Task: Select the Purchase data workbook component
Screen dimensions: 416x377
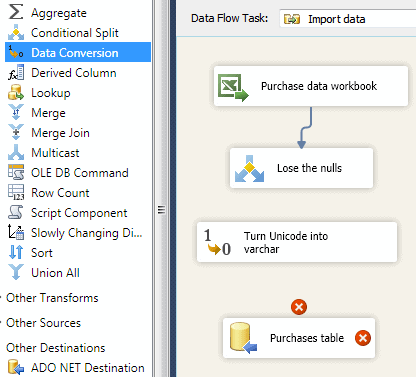Action: tap(311, 86)
